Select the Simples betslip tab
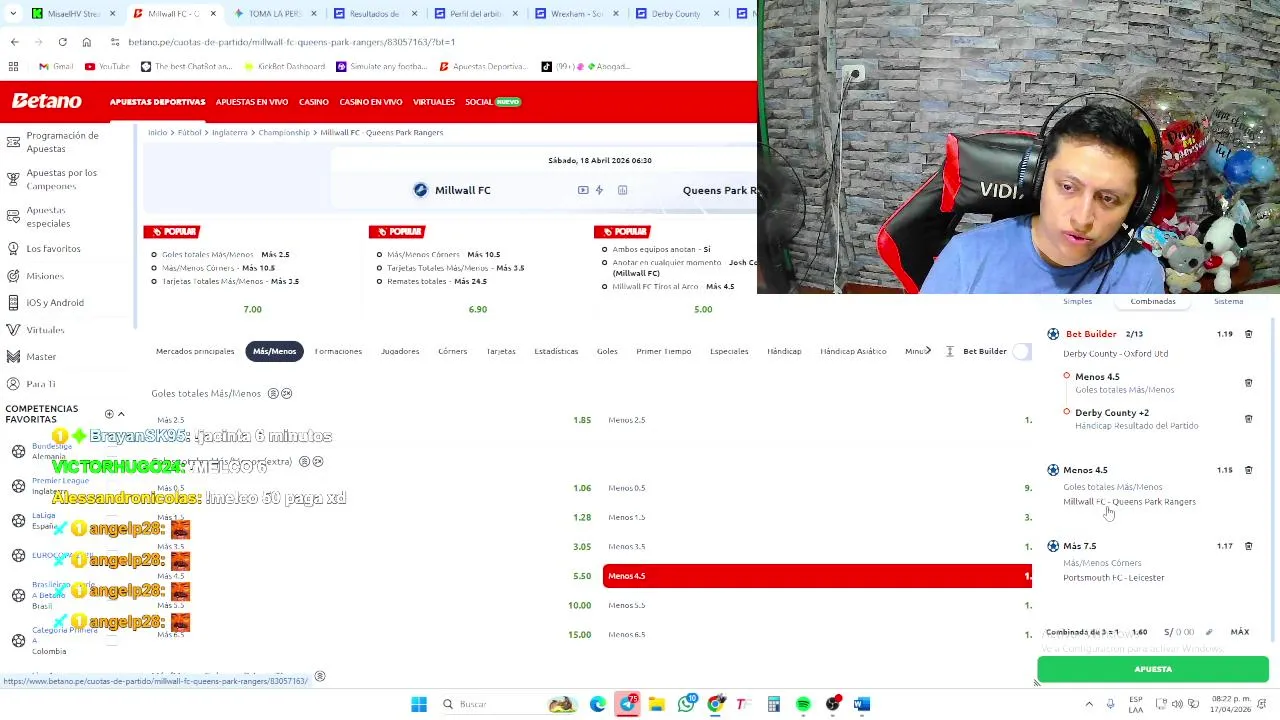Viewport: 1280px width, 720px height. pyautogui.click(x=1077, y=301)
